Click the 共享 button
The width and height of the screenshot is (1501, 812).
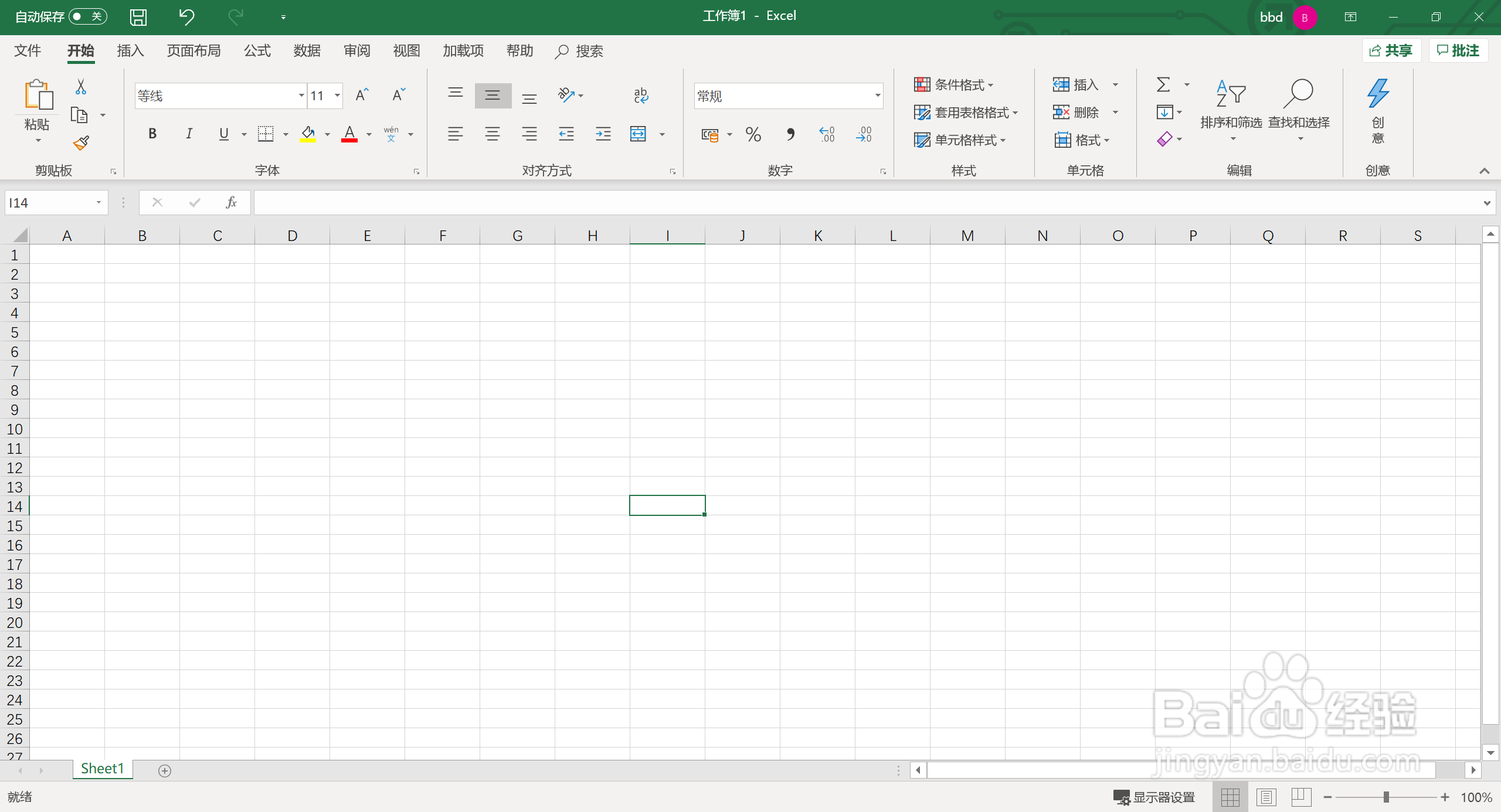(x=1391, y=51)
